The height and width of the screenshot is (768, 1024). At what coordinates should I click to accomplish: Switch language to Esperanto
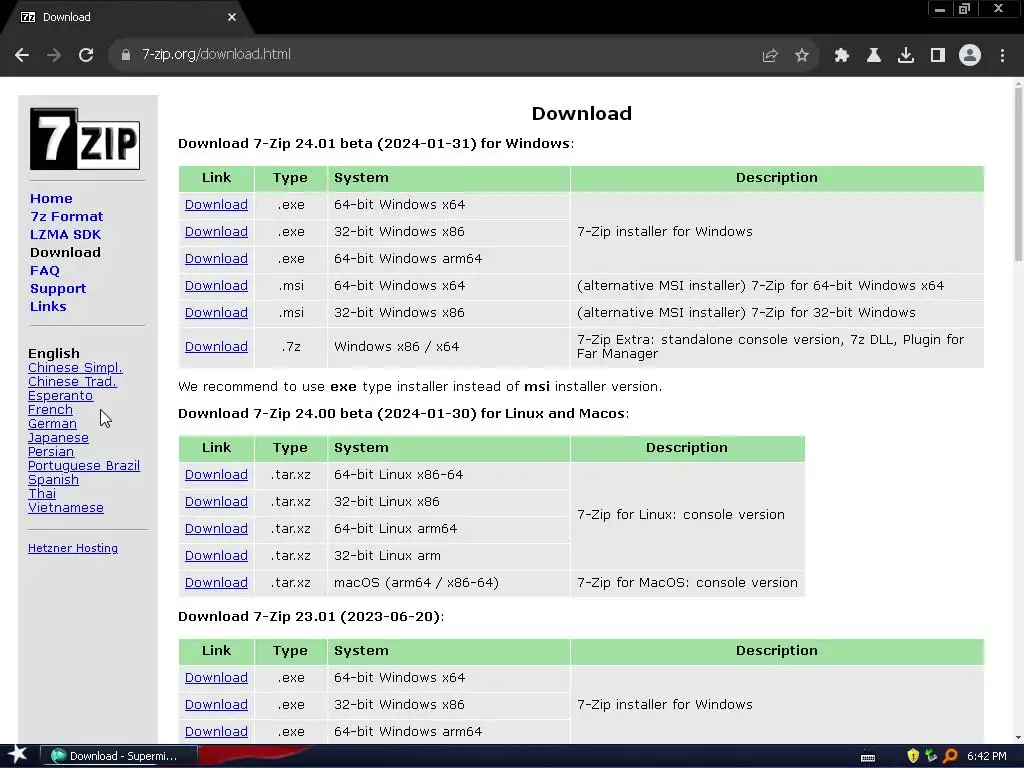pos(60,396)
